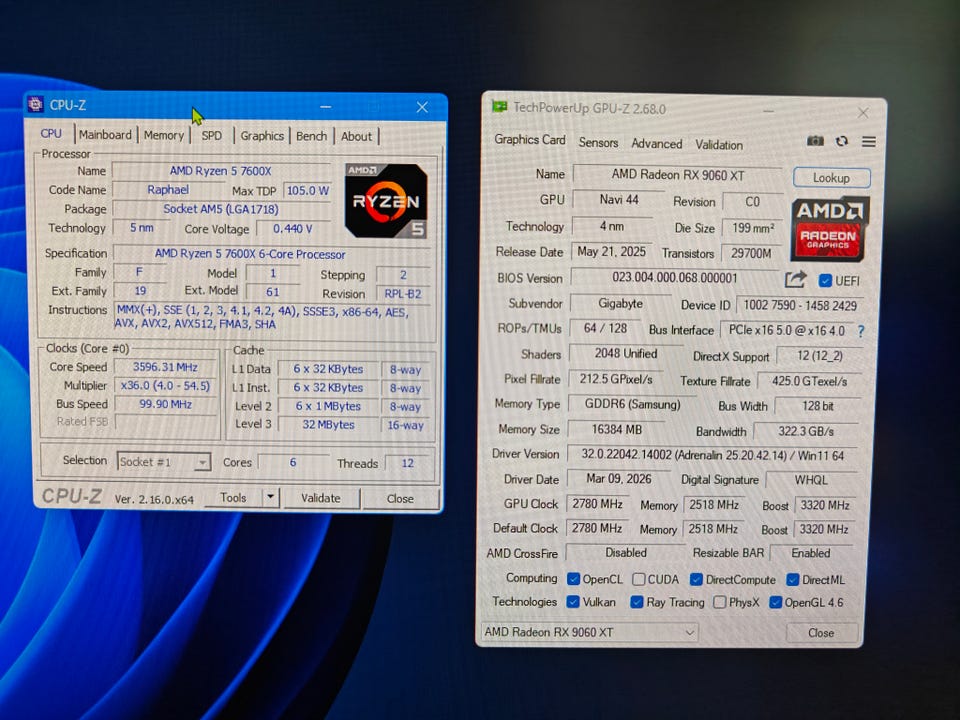The width and height of the screenshot is (960, 720).
Task: Toggle the PhysX checkbox
Action: click(720, 602)
